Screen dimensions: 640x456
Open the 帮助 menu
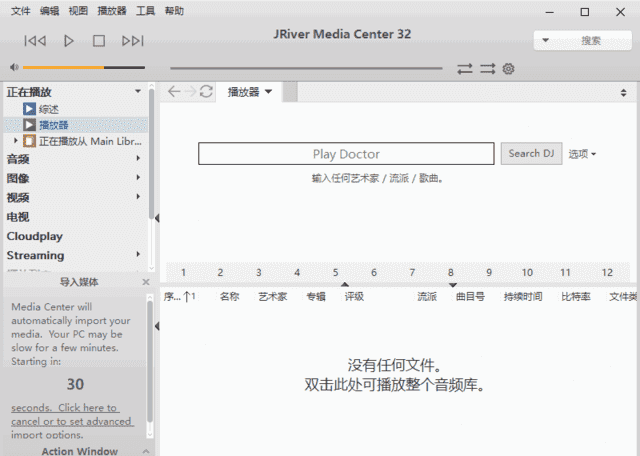[x=174, y=11]
